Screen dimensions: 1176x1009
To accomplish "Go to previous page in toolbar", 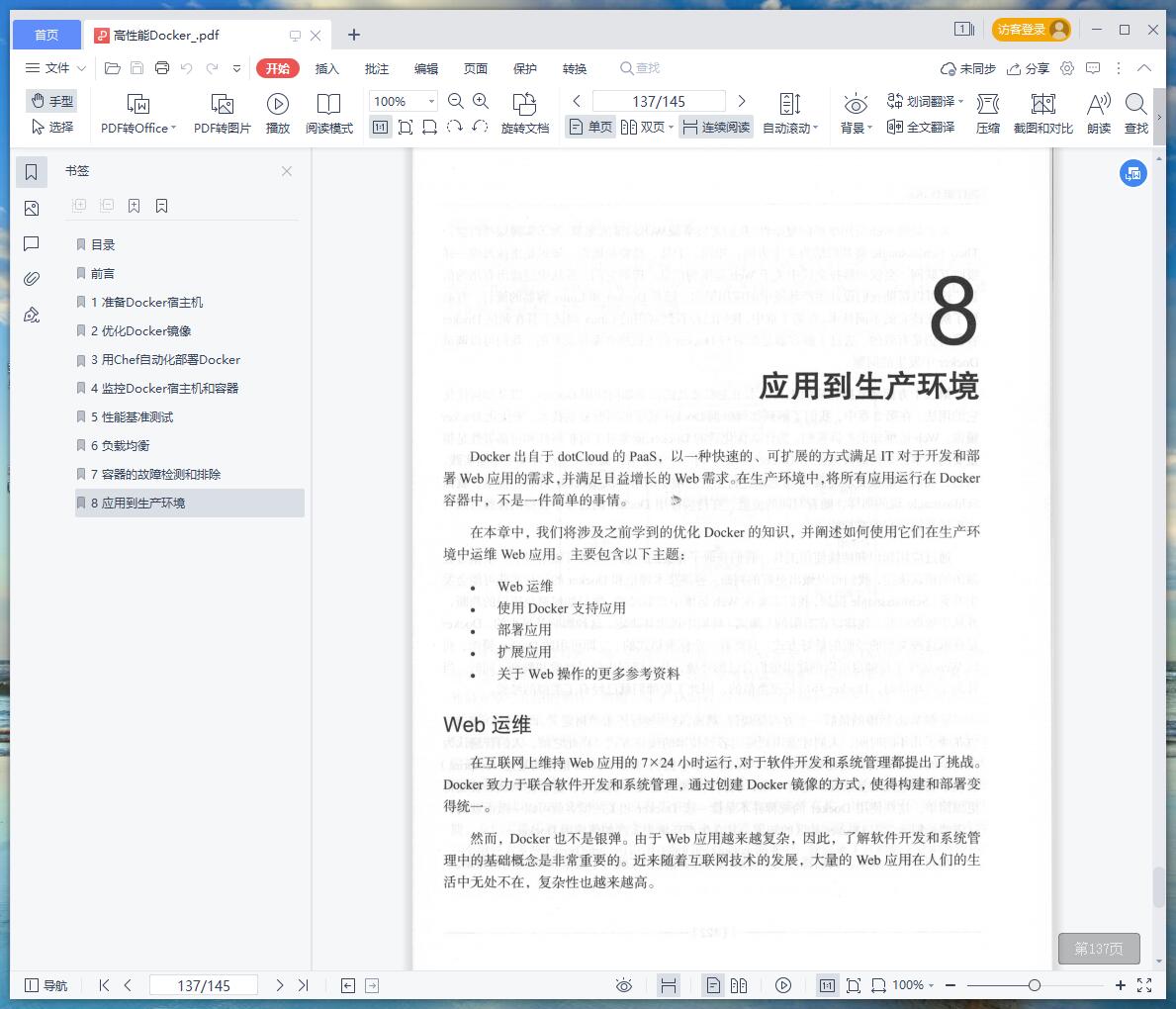I will coord(576,101).
